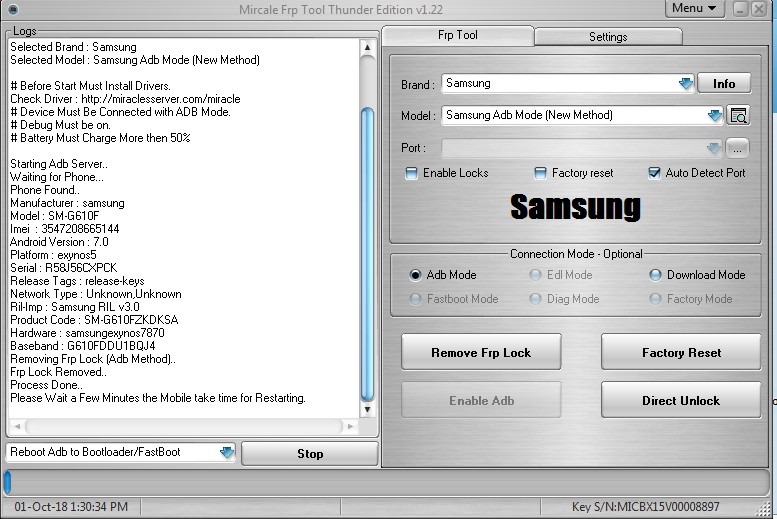Toggle the Enable Locks checkbox
This screenshot has width=777, height=519.
[x=411, y=173]
